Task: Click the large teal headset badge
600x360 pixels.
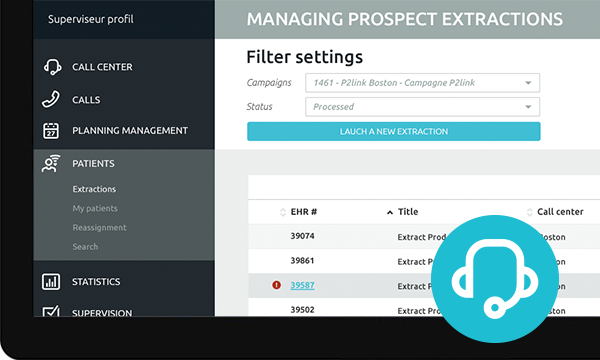Action: pyautogui.click(x=494, y=279)
